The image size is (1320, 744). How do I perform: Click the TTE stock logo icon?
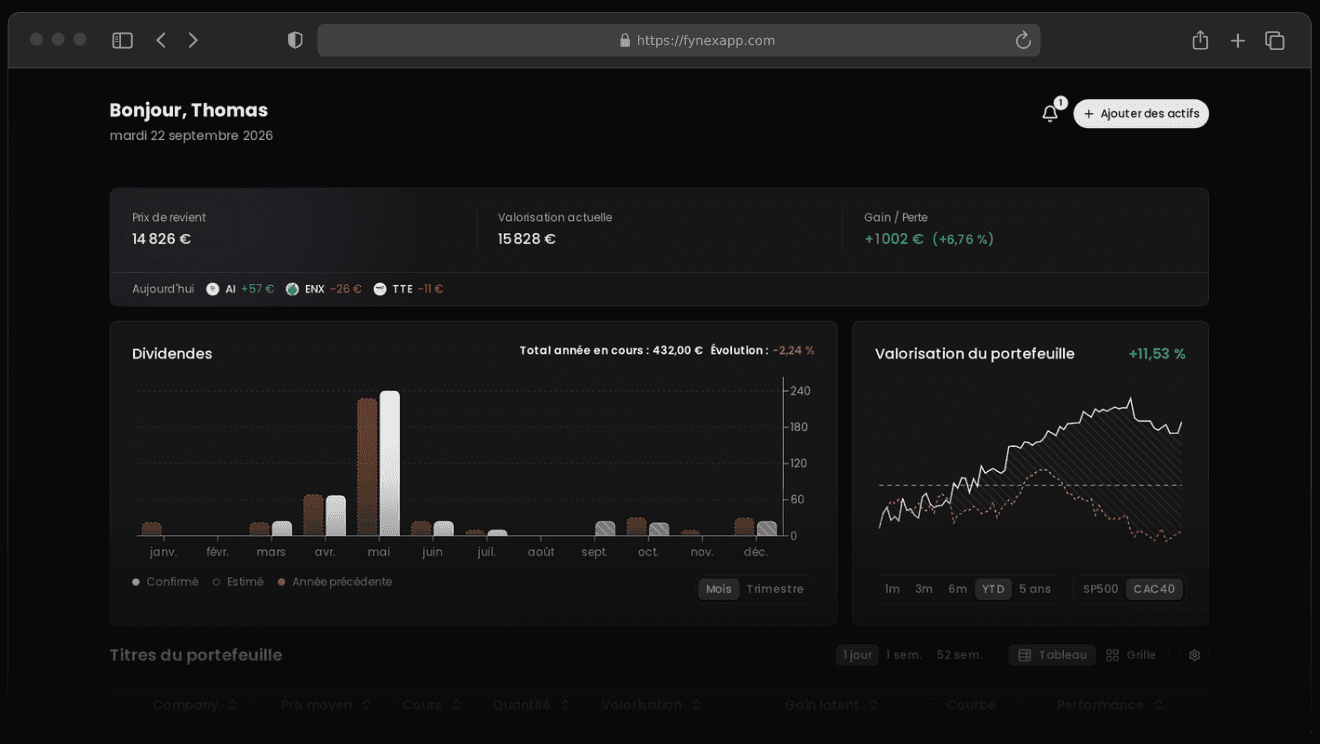[380, 289]
